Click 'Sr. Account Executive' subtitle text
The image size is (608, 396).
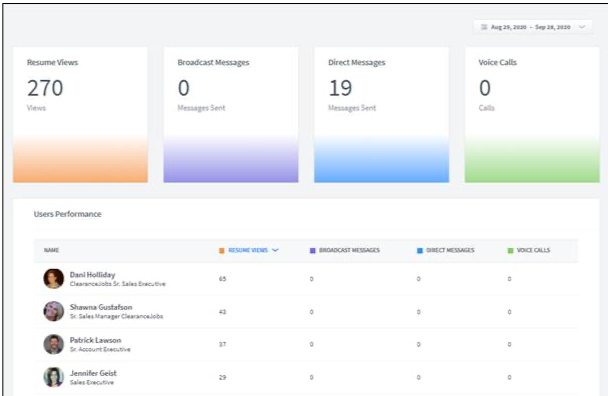(100, 349)
